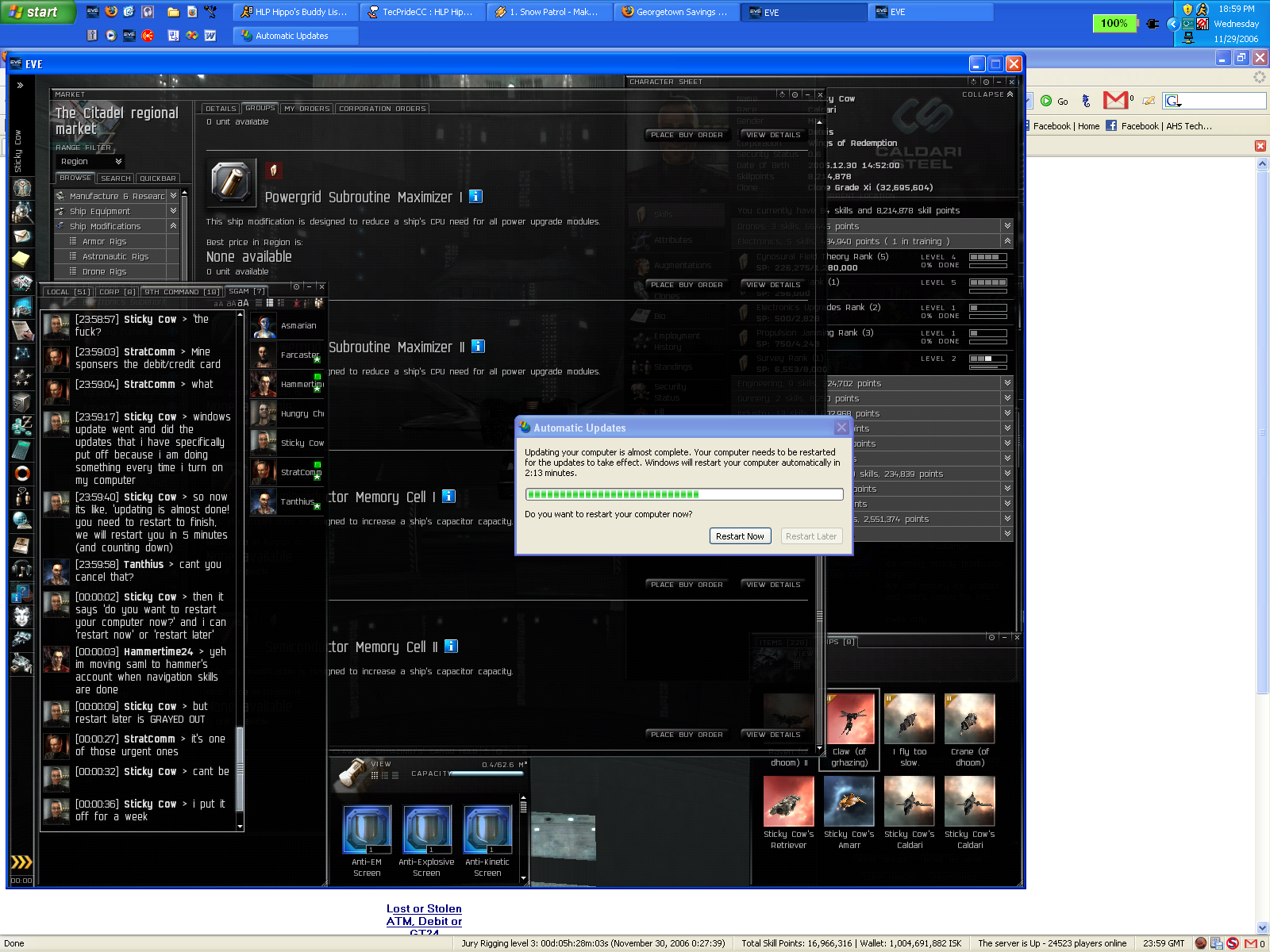Expand the 234,839 points skill group
Image resolution: width=1270 pixels, height=952 pixels.
coord(1007,474)
